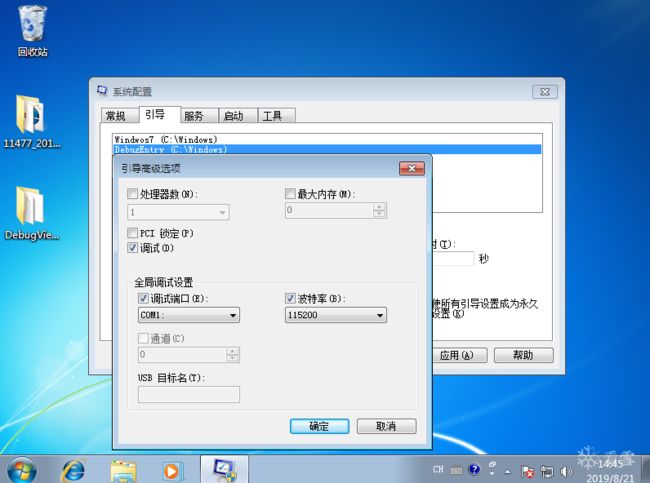Open the Windows Start menu orb
Viewport: 650px width, 483px height.
coord(22,471)
